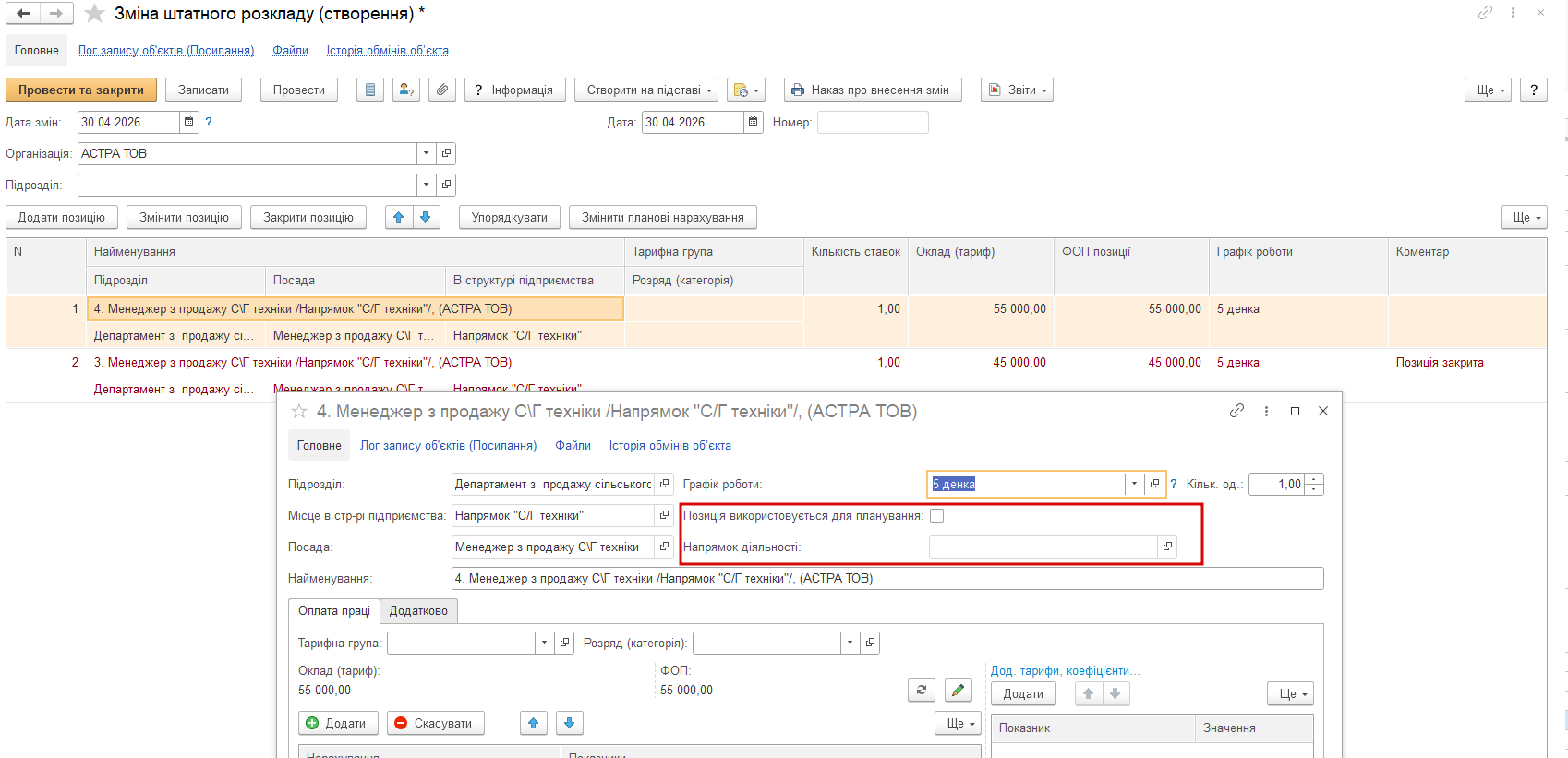Open the Звіти dropdown menu
The height and width of the screenshot is (758, 1568).
[x=1017, y=90]
